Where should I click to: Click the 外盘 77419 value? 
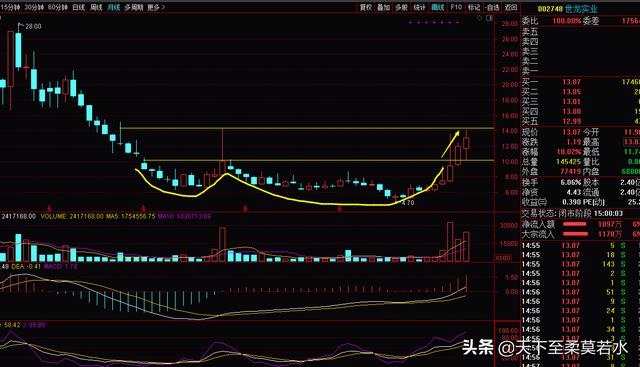(x=570, y=171)
